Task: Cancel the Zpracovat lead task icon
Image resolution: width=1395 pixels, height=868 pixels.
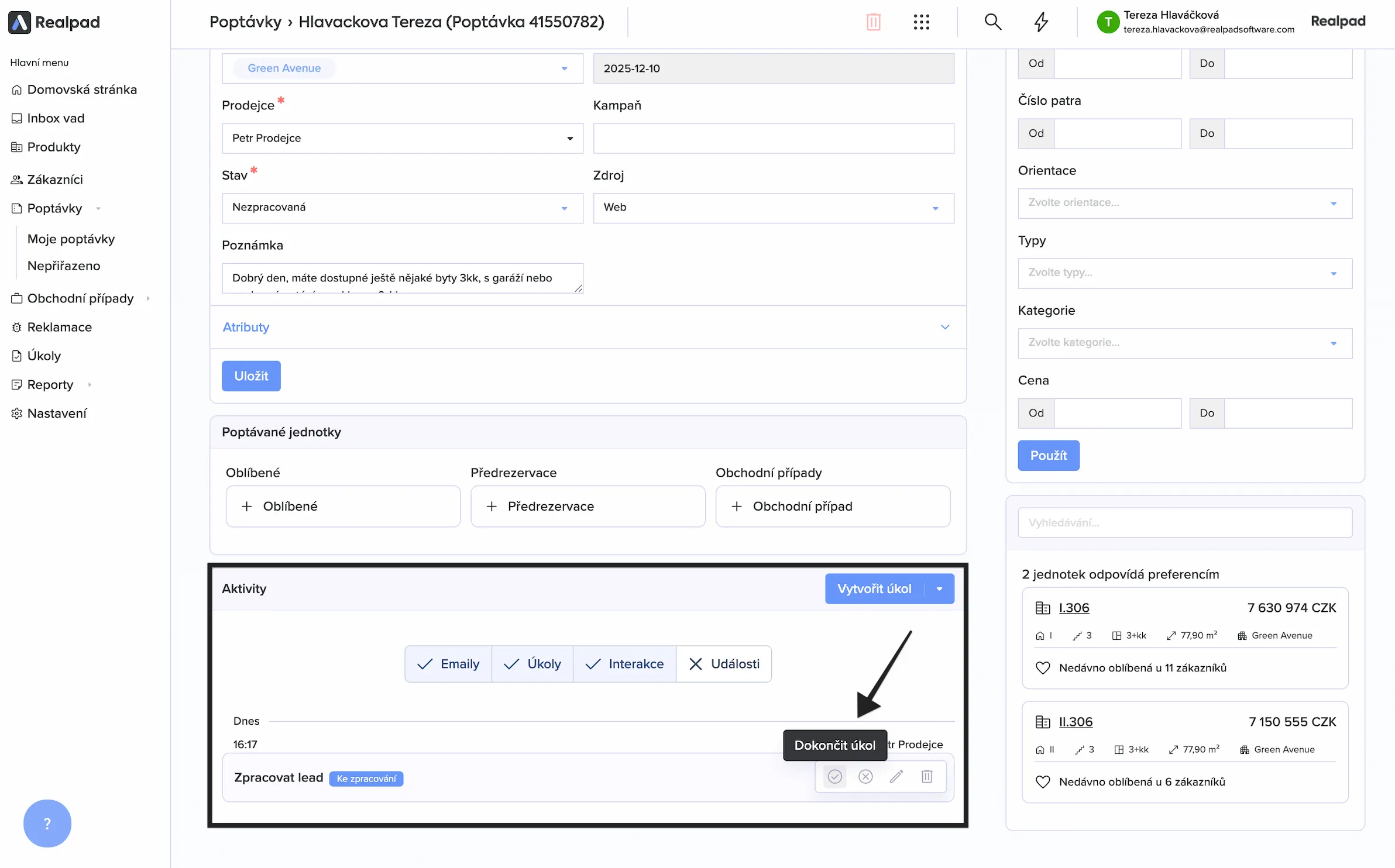Action: click(865, 777)
